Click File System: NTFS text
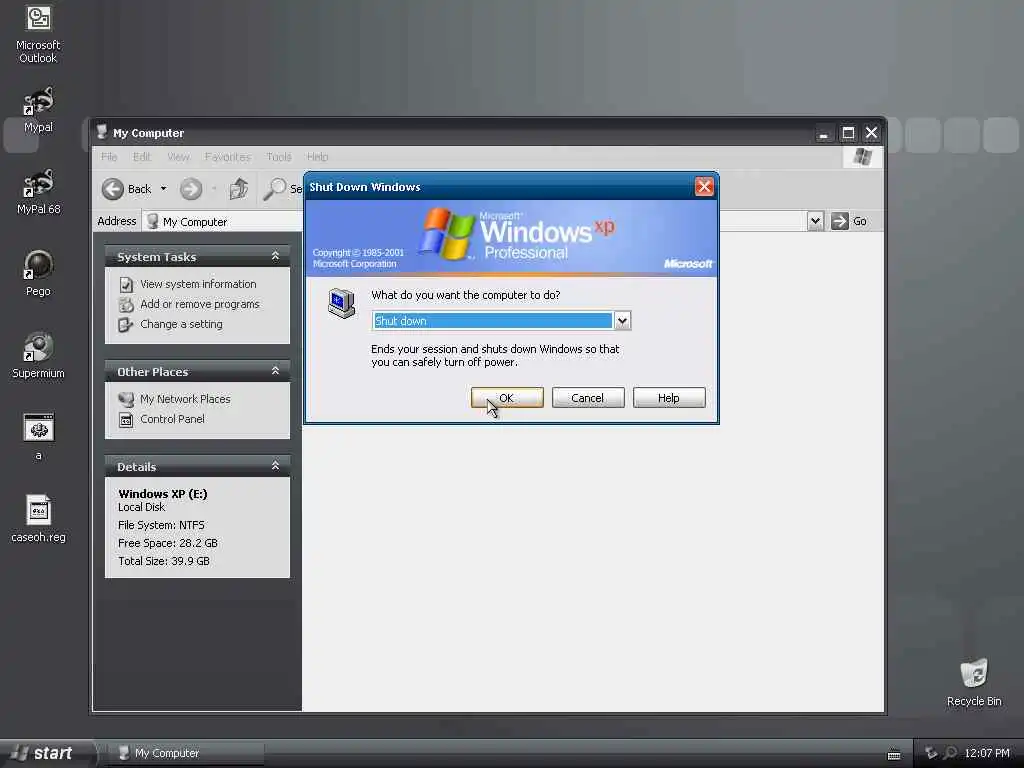The image size is (1024, 768). point(161,525)
